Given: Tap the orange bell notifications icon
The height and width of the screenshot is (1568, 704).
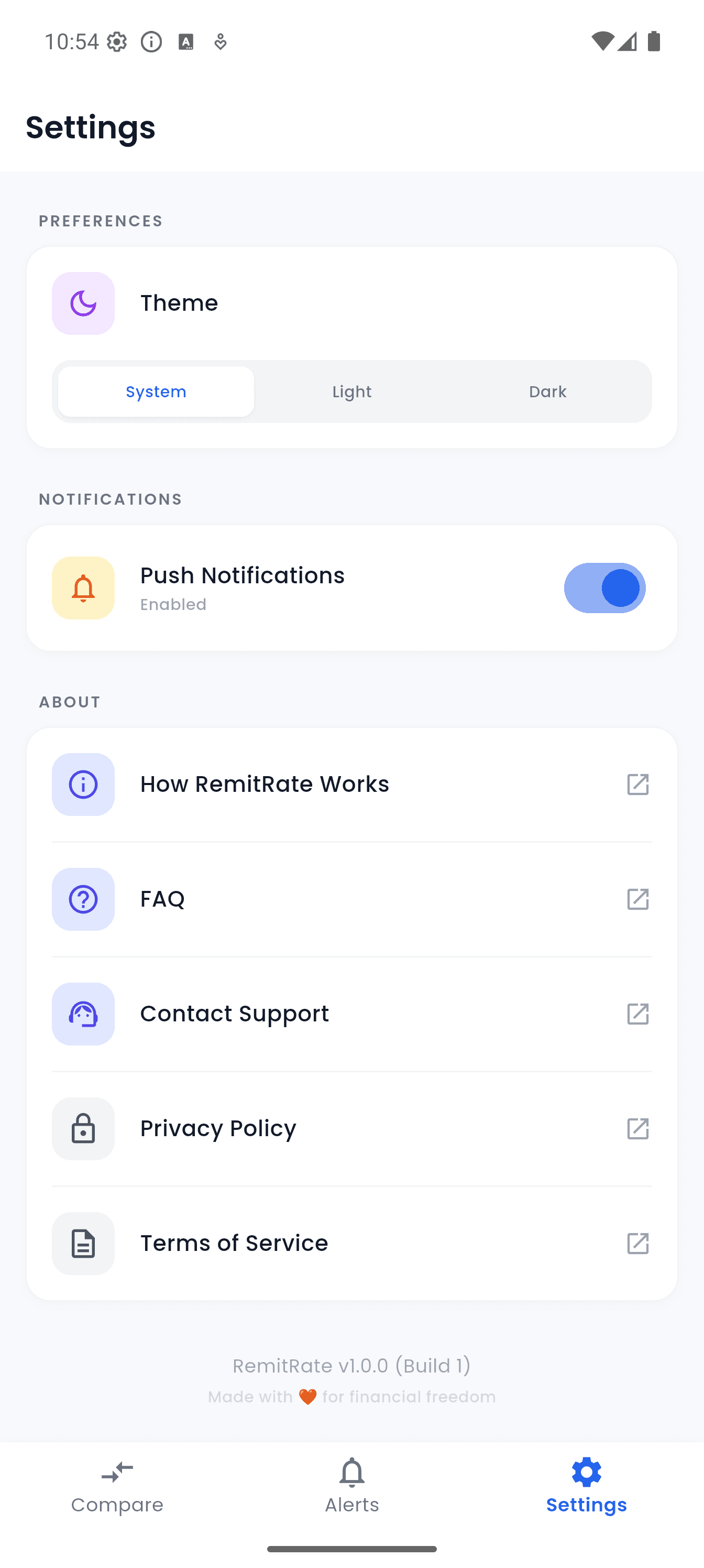Looking at the screenshot, I should (83, 588).
